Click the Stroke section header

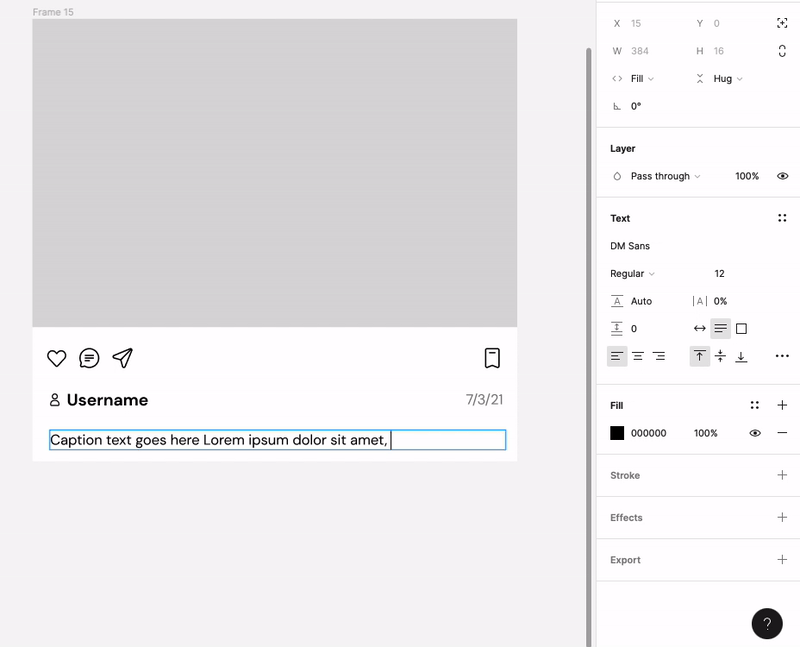(x=625, y=475)
